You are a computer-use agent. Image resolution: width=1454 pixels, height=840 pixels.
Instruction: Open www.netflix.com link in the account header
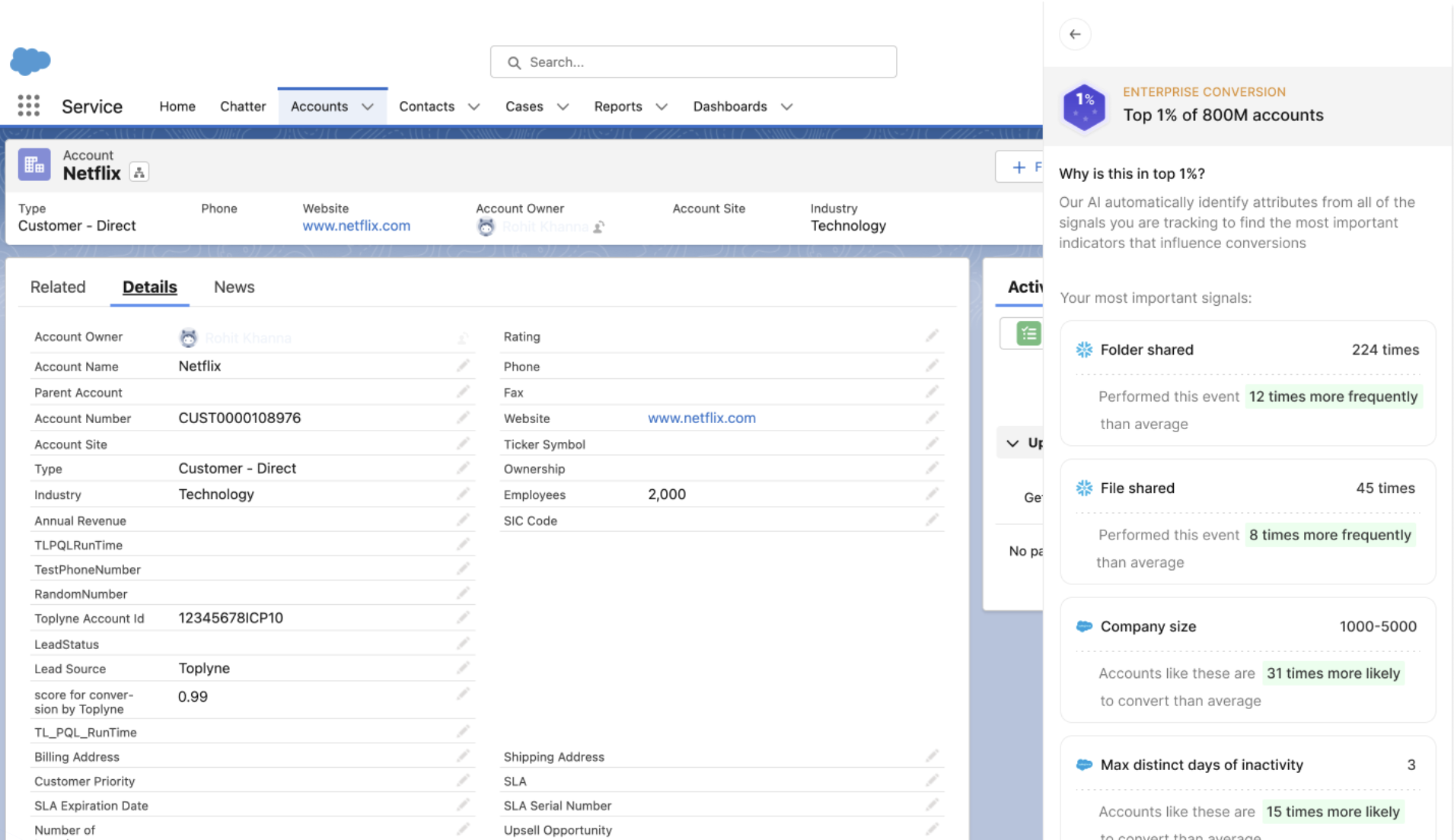click(x=356, y=225)
